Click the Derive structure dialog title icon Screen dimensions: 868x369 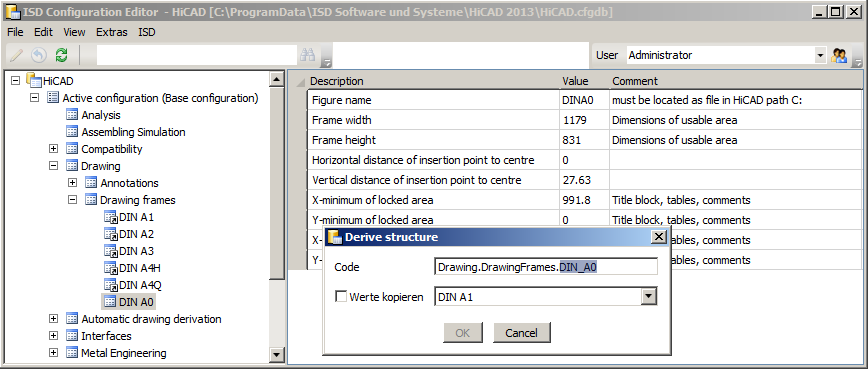pos(334,237)
